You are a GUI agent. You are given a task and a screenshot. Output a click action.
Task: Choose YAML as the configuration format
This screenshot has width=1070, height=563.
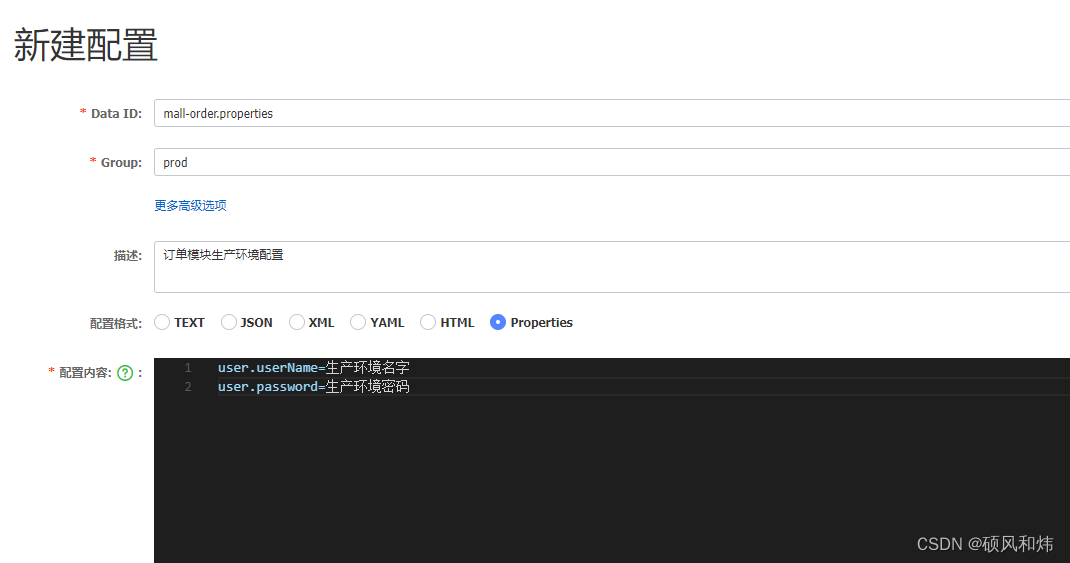click(x=358, y=322)
